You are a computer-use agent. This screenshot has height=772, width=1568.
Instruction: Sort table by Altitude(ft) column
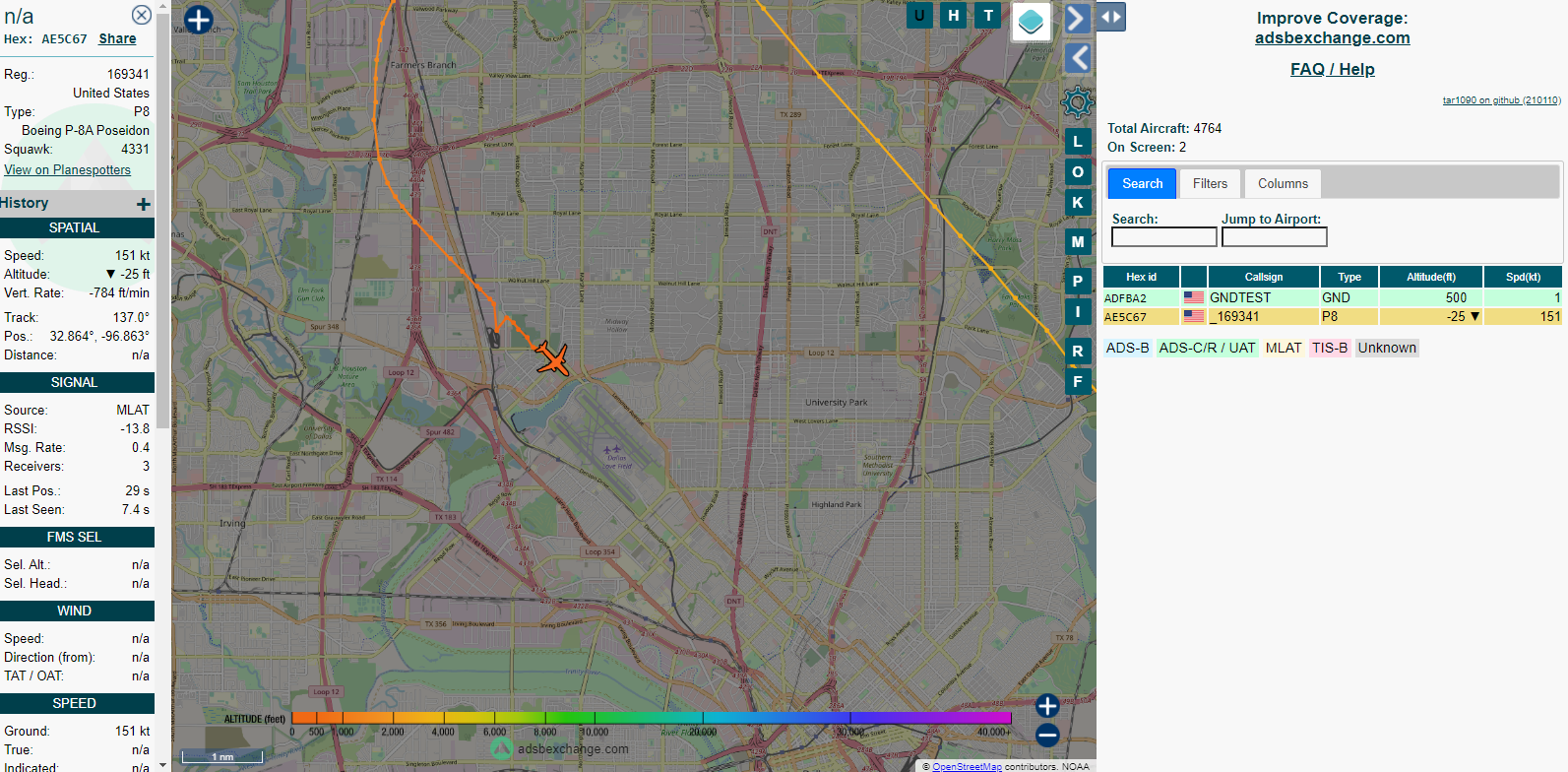[x=1430, y=277]
